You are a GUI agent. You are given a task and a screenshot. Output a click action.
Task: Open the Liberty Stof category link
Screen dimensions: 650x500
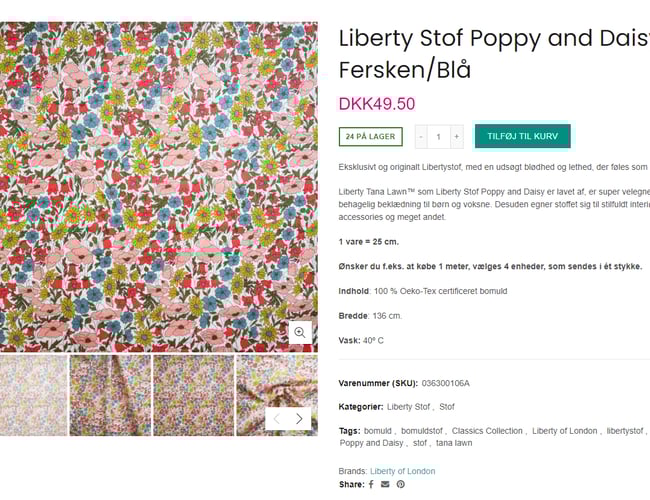point(409,407)
